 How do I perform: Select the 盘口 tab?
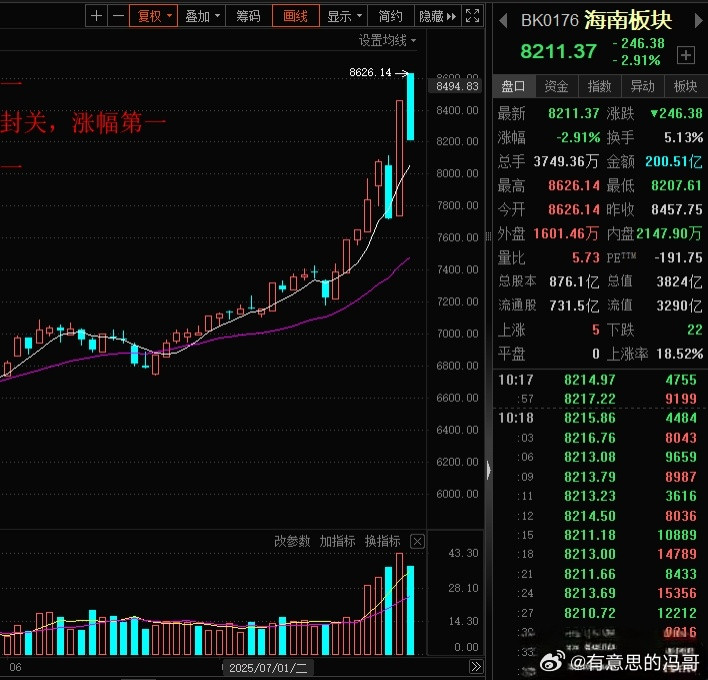(x=513, y=86)
